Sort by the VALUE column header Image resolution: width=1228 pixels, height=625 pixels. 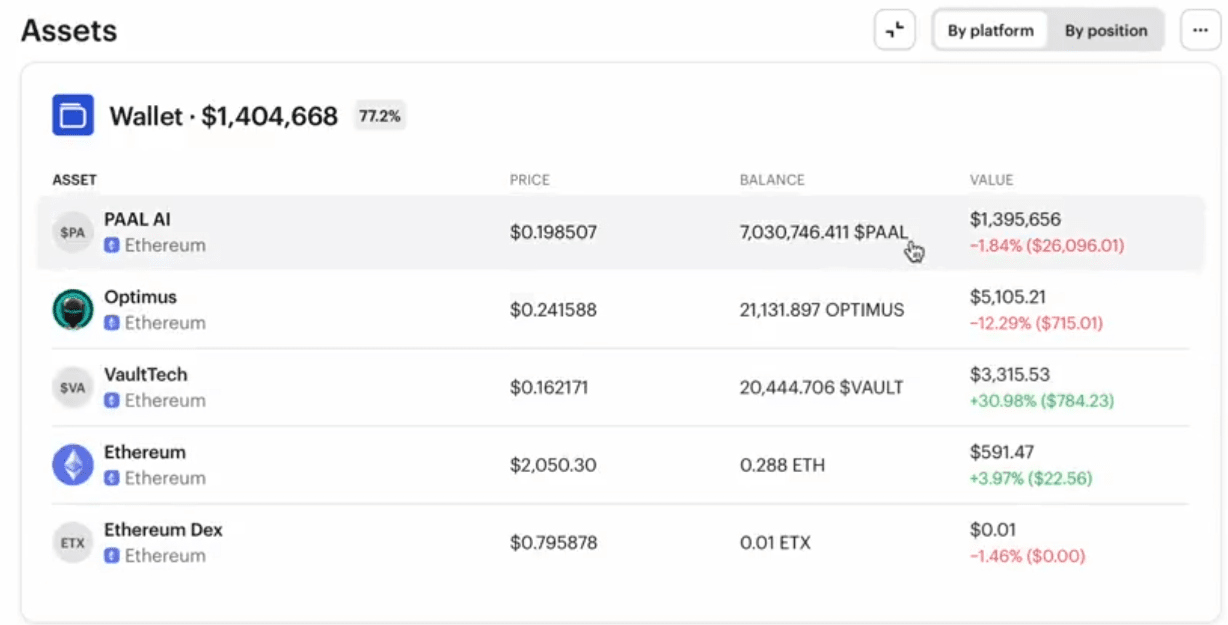(991, 180)
